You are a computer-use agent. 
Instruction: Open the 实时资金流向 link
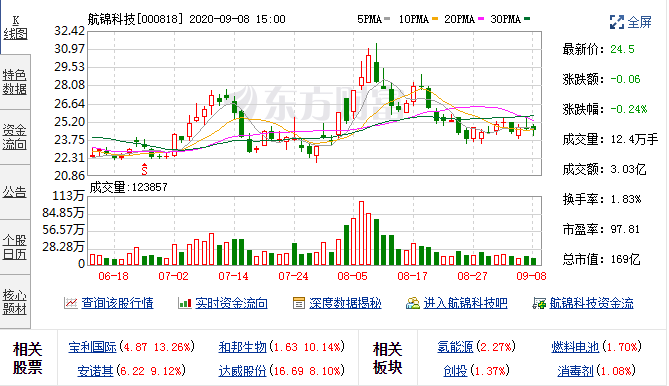coord(231,303)
